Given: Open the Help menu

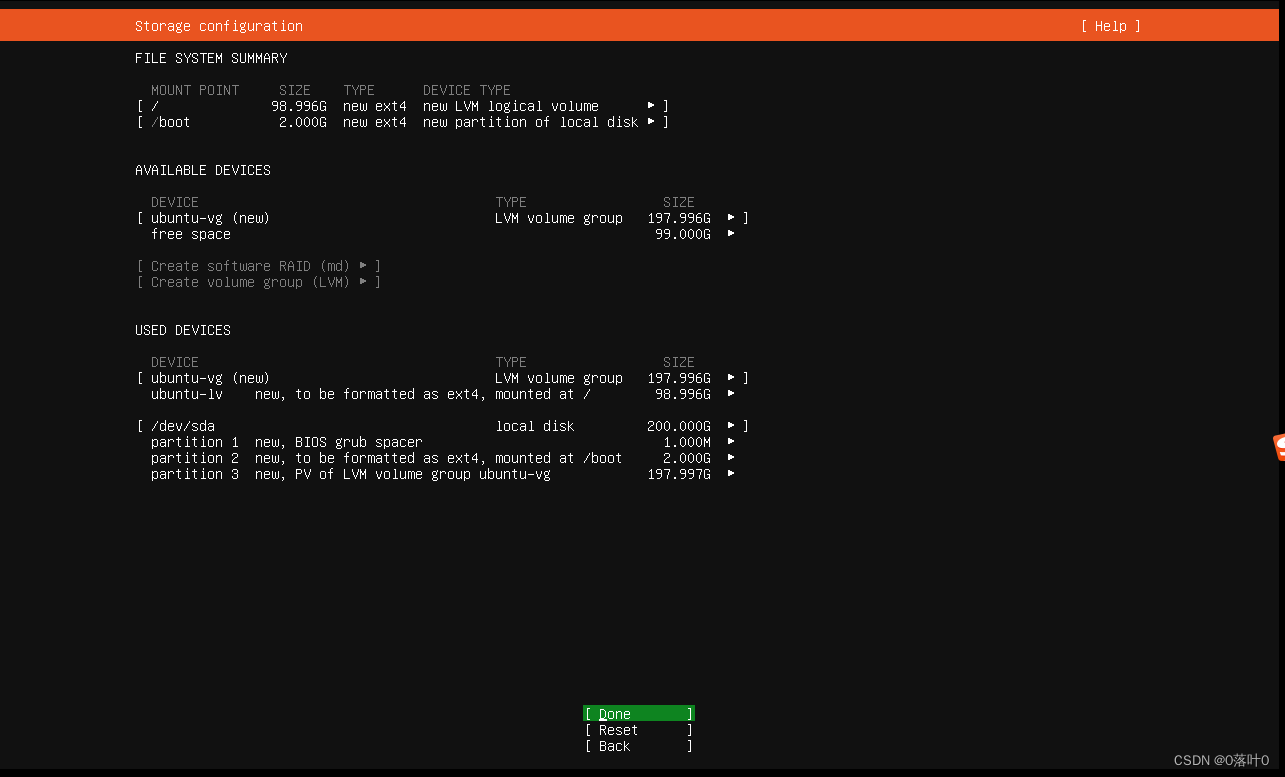Looking at the screenshot, I should pos(1110,26).
